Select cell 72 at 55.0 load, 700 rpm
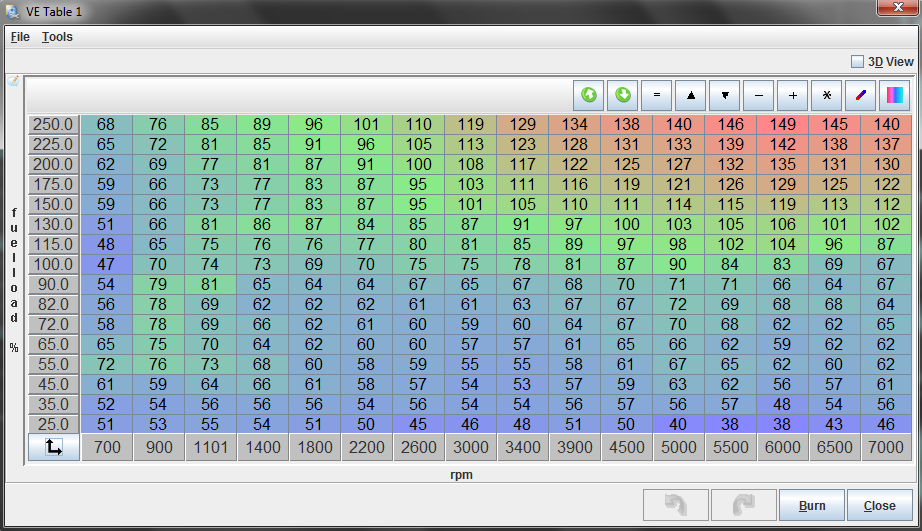 tap(106, 365)
